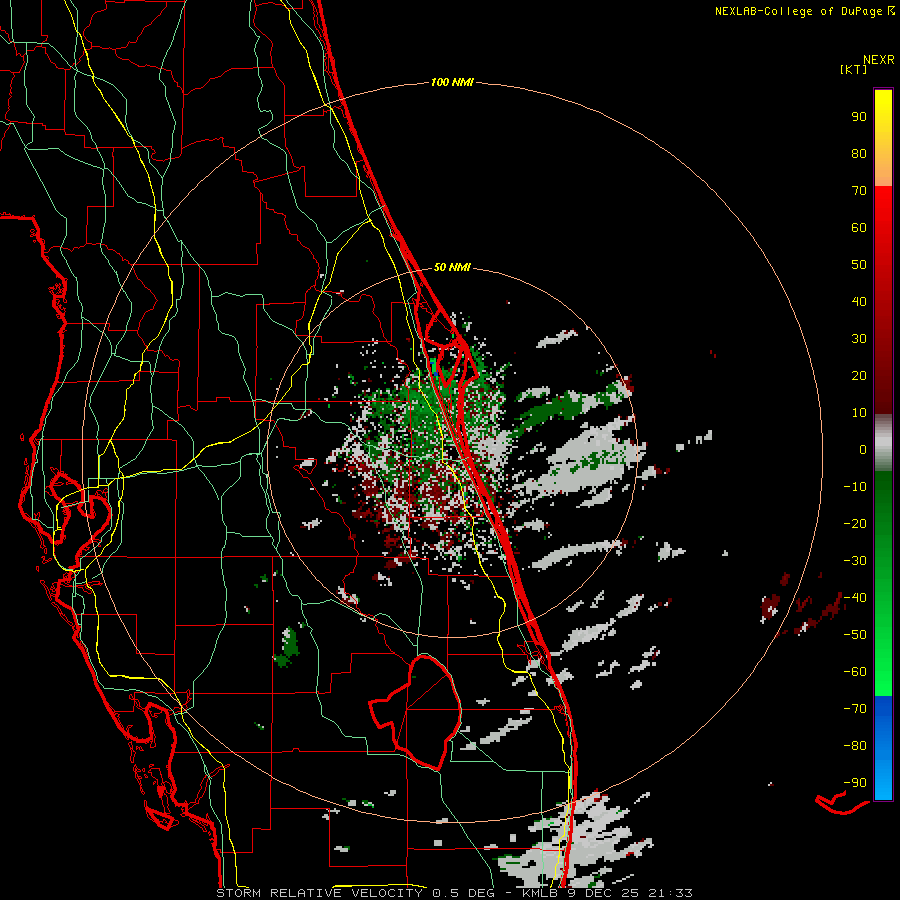Image resolution: width=900 pixels, height=900 pixels.
Task: Click the -10 value on the velocity scale
Action: point(855,487)
